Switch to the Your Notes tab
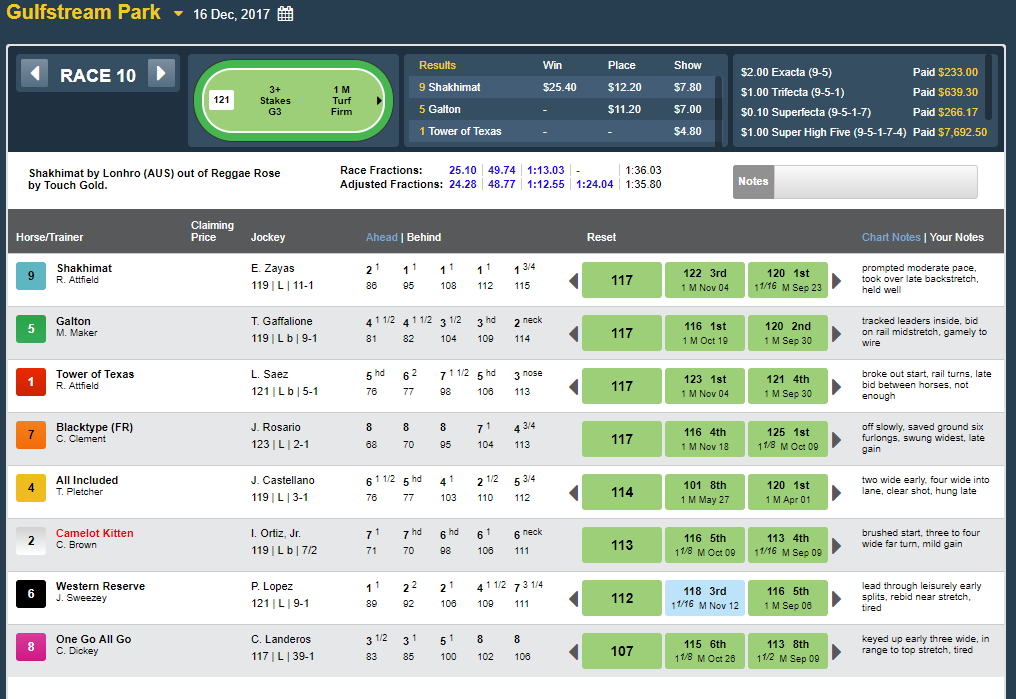Screen dimensions: 1016x699 pos(956,238)
